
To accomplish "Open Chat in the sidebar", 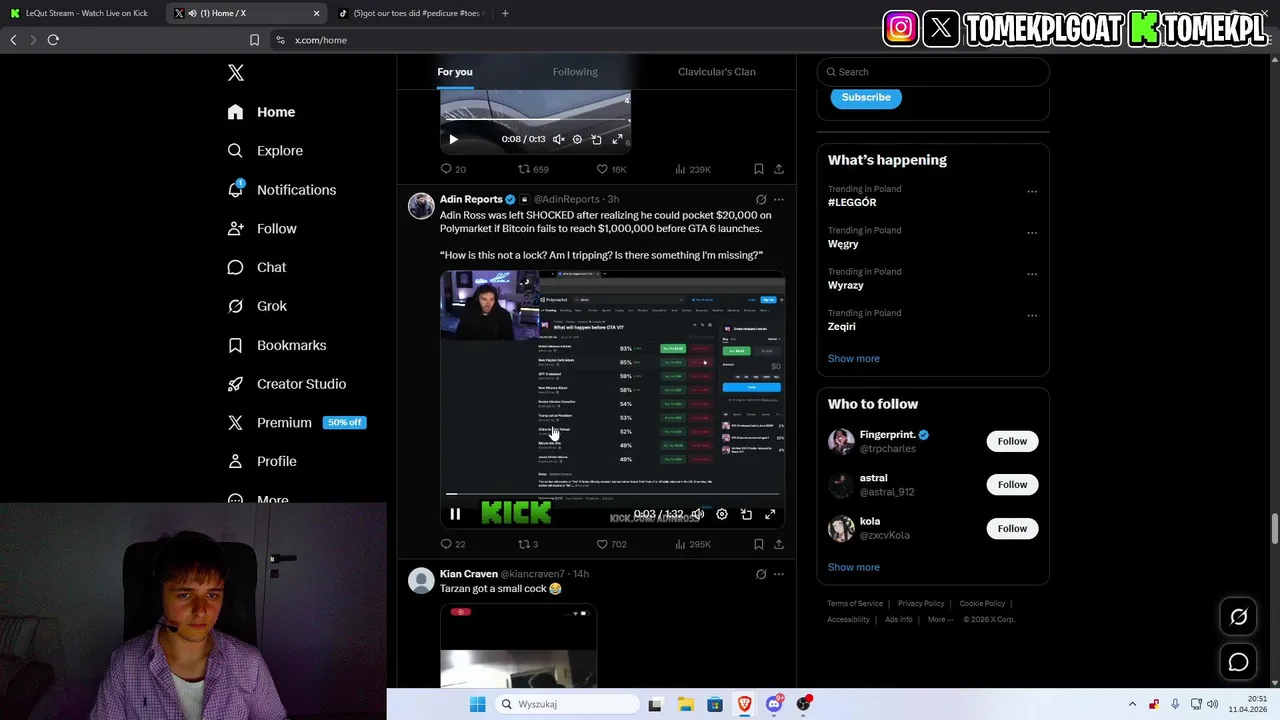I will click(257, 268).
